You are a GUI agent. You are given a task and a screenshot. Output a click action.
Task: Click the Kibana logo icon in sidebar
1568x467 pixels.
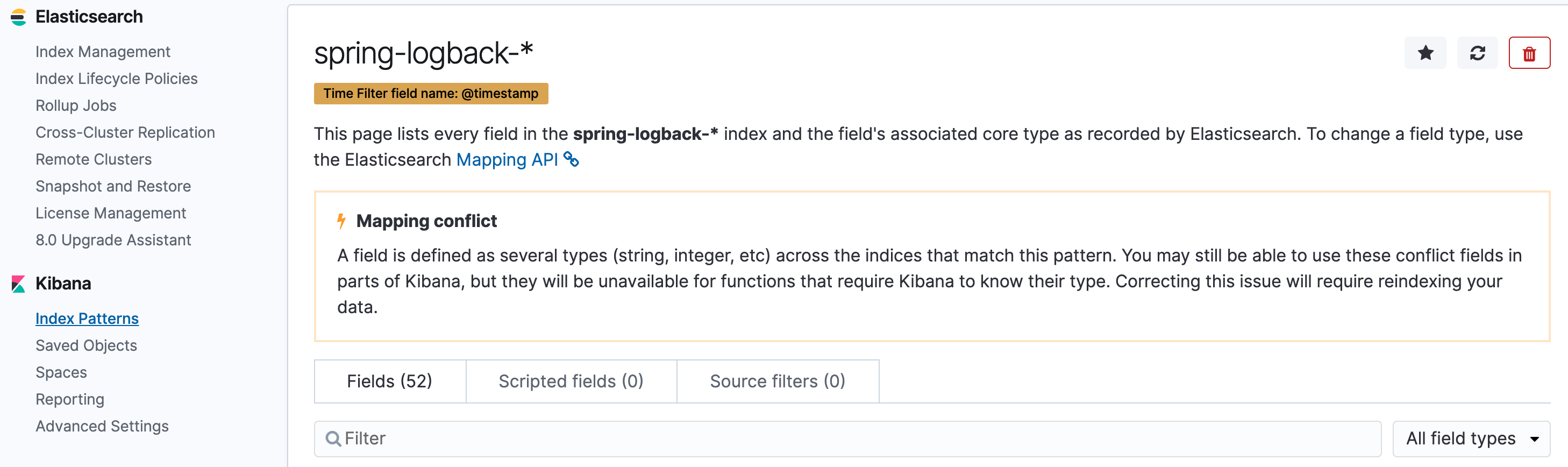[18, 284]
